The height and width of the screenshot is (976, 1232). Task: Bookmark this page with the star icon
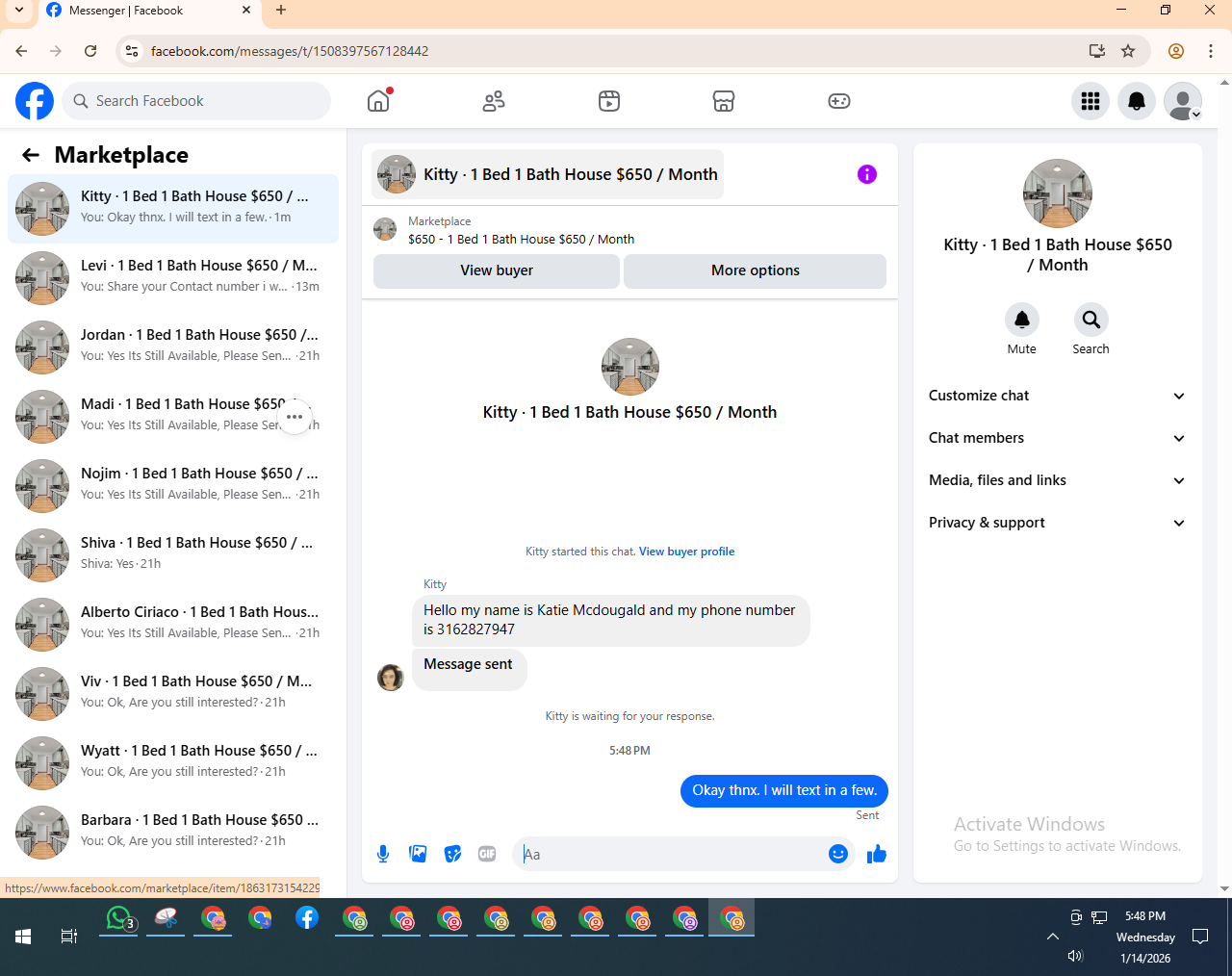coord(1128,51)
